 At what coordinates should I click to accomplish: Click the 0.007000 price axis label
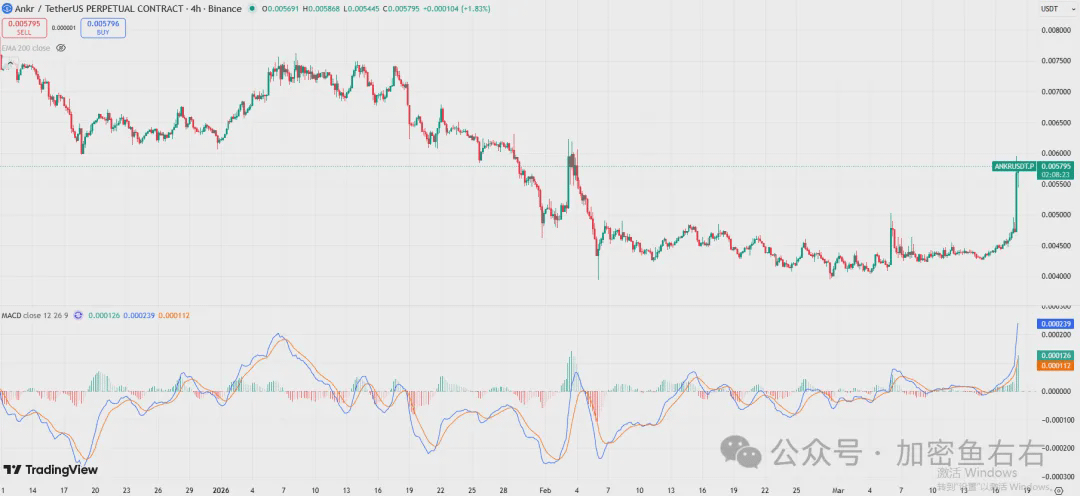click(x=1055, y=92)
